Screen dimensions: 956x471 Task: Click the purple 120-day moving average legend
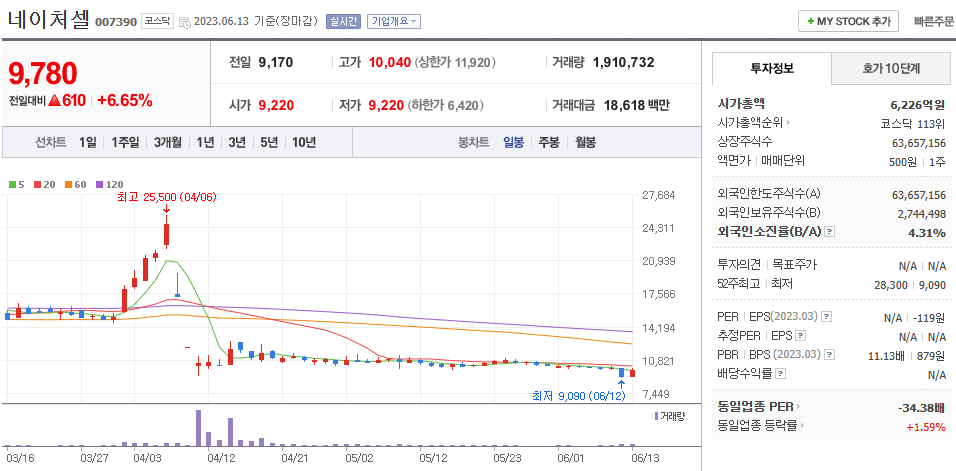pos(111,184)
